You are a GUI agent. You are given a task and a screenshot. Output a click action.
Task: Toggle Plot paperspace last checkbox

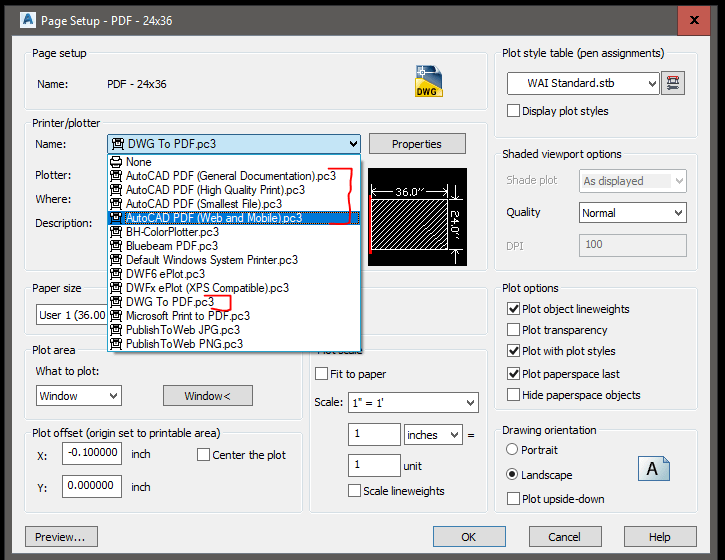pos(513,374)
